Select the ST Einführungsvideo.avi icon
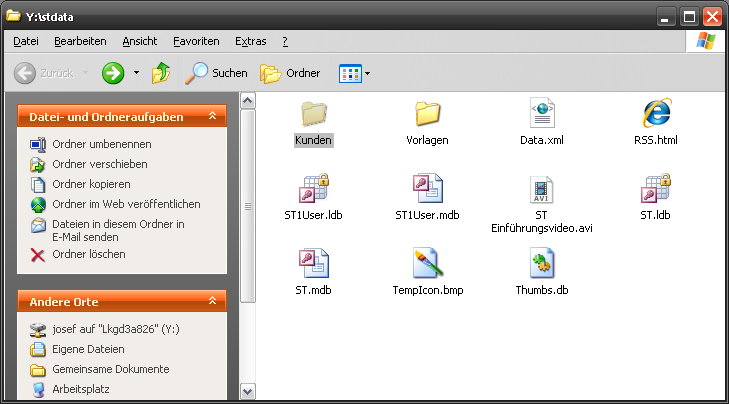 542,189
